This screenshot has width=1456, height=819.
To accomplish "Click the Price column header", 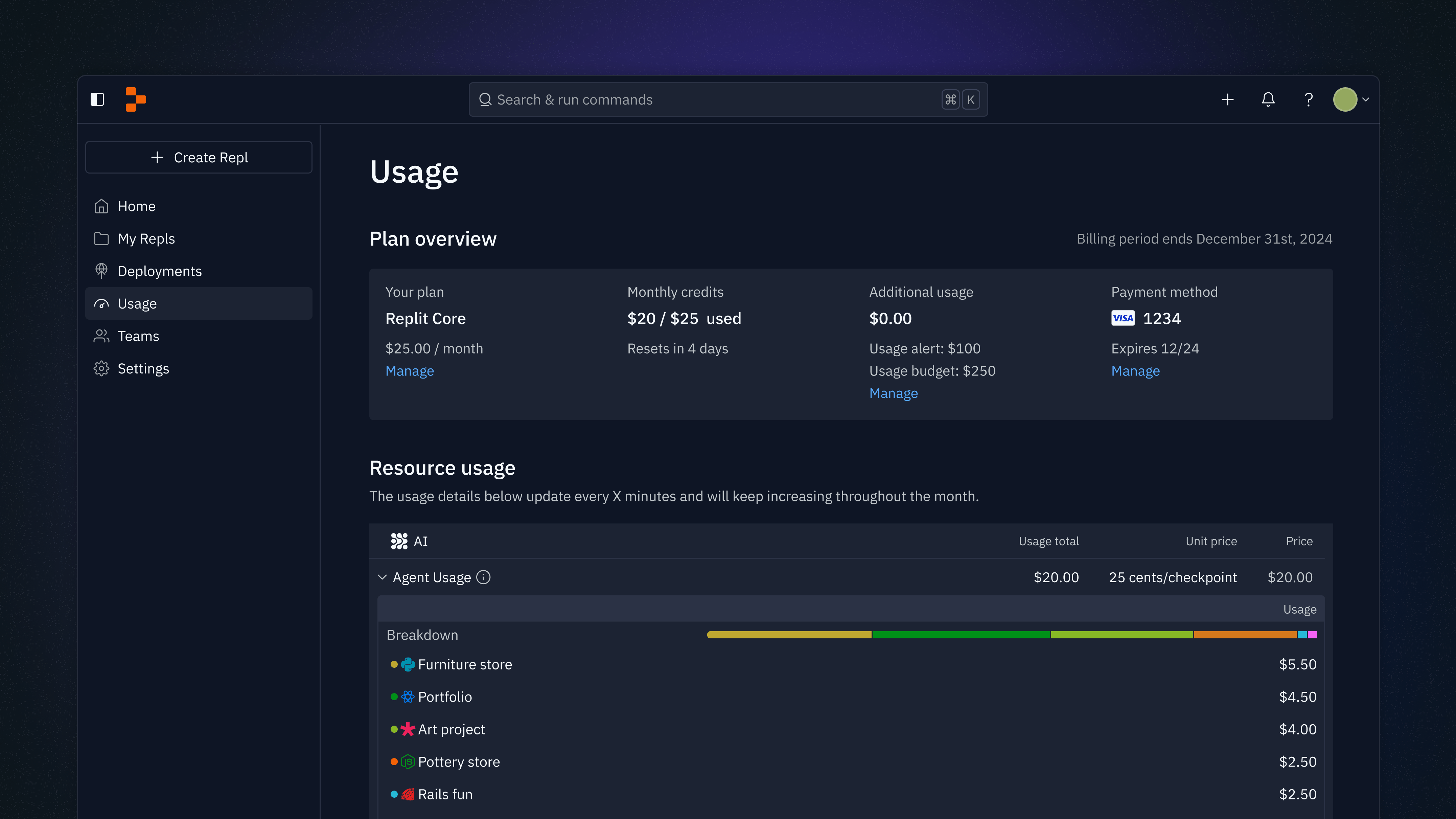I will pos(1299,541).
